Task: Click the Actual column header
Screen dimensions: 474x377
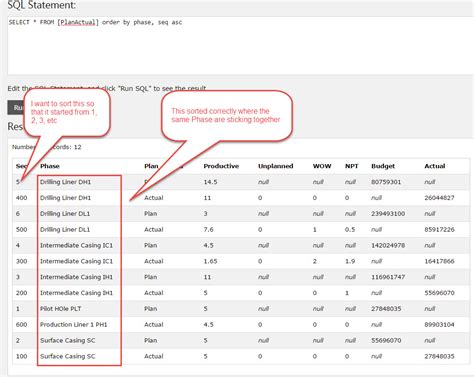Action: tap(434, 166)
